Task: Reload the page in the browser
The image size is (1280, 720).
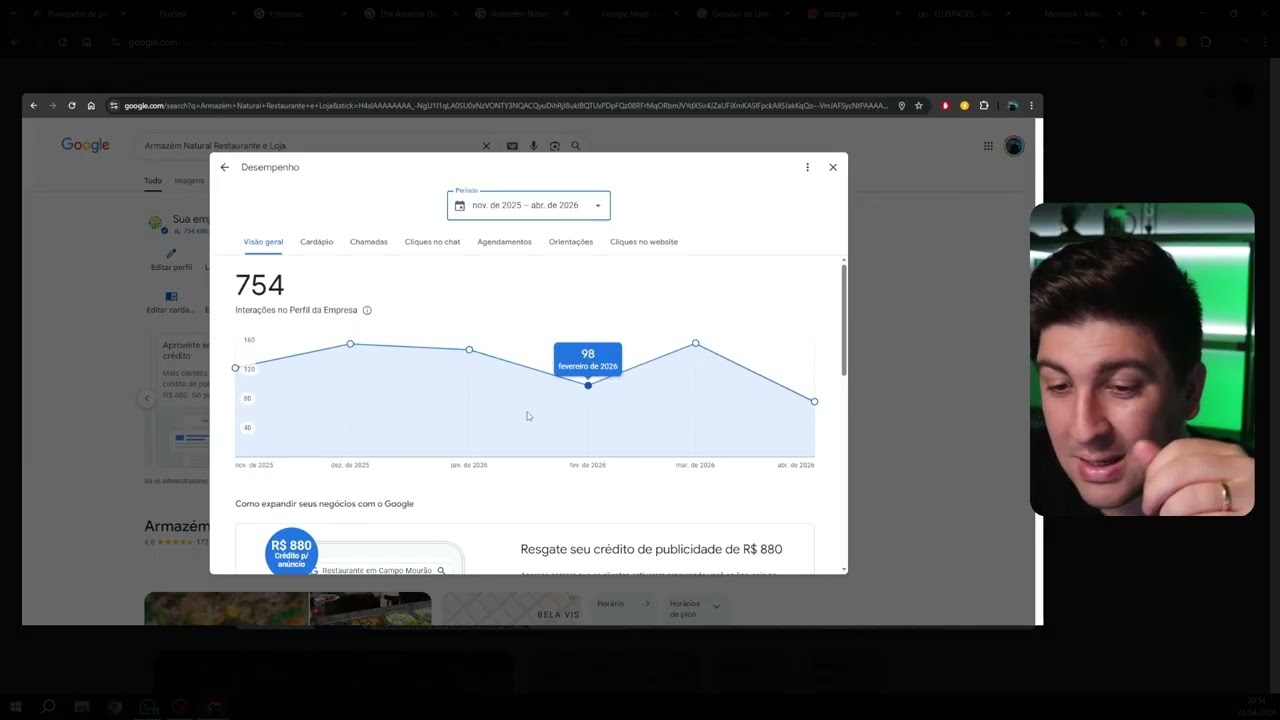Action: point(72,106)
